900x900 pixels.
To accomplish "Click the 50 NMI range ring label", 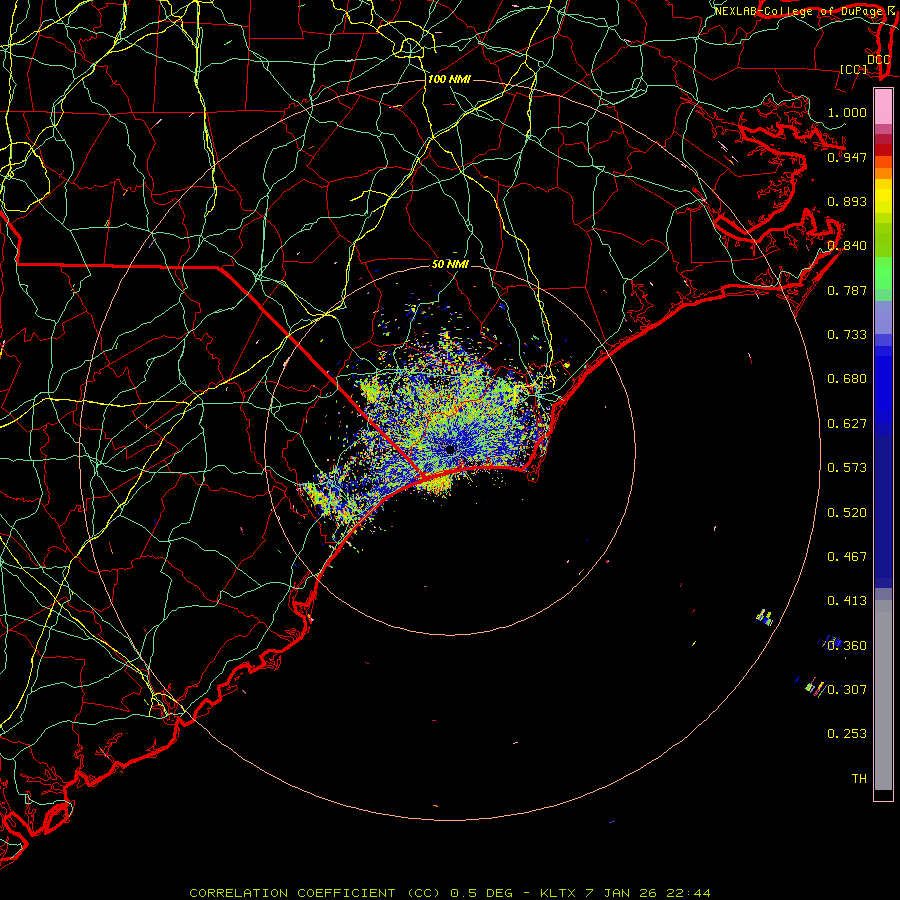I will tap(451, 264).
